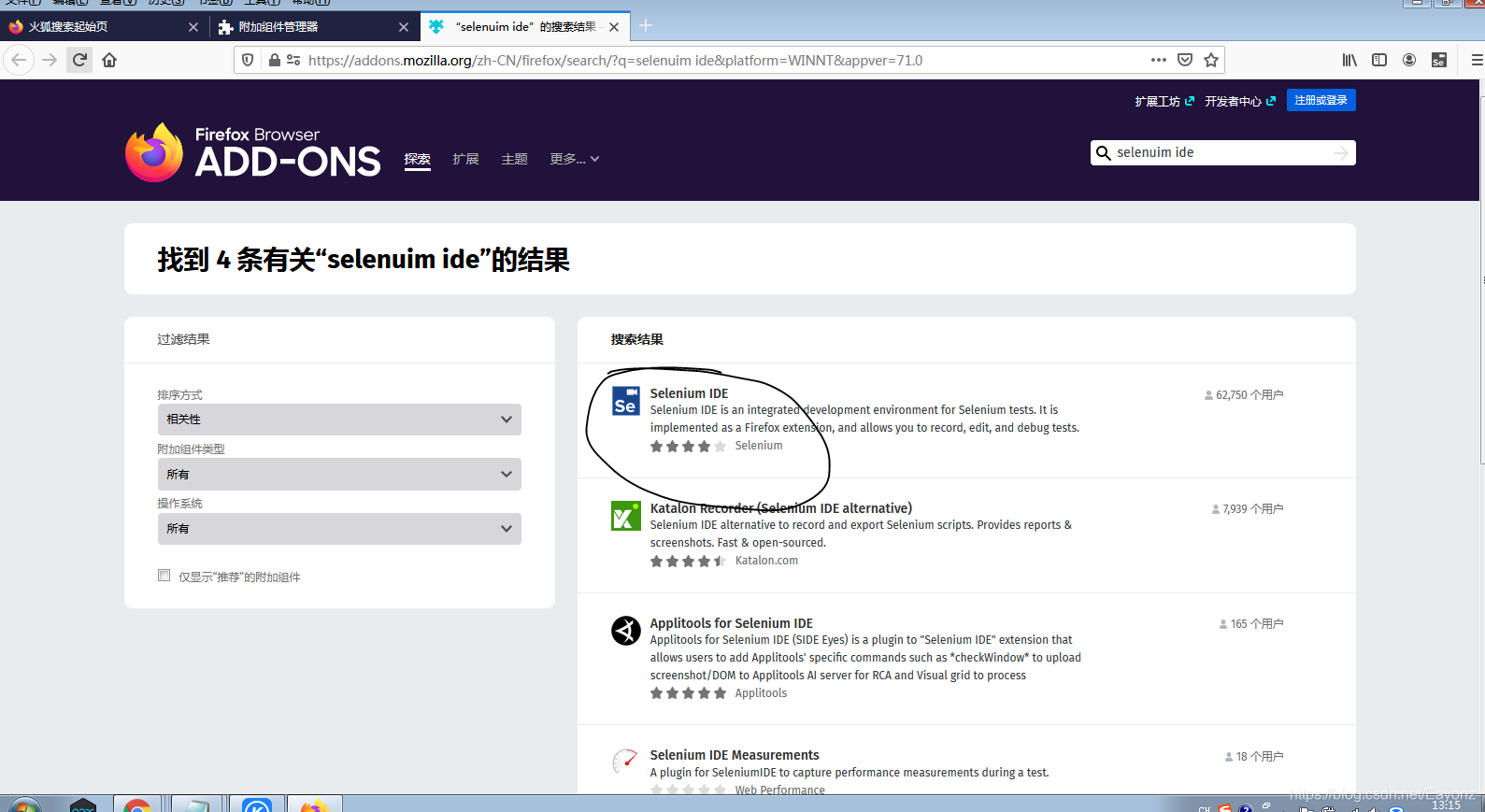Open Firefox account icon
The width and height of the screenshot is (1485, 812).
[1409, 60]
